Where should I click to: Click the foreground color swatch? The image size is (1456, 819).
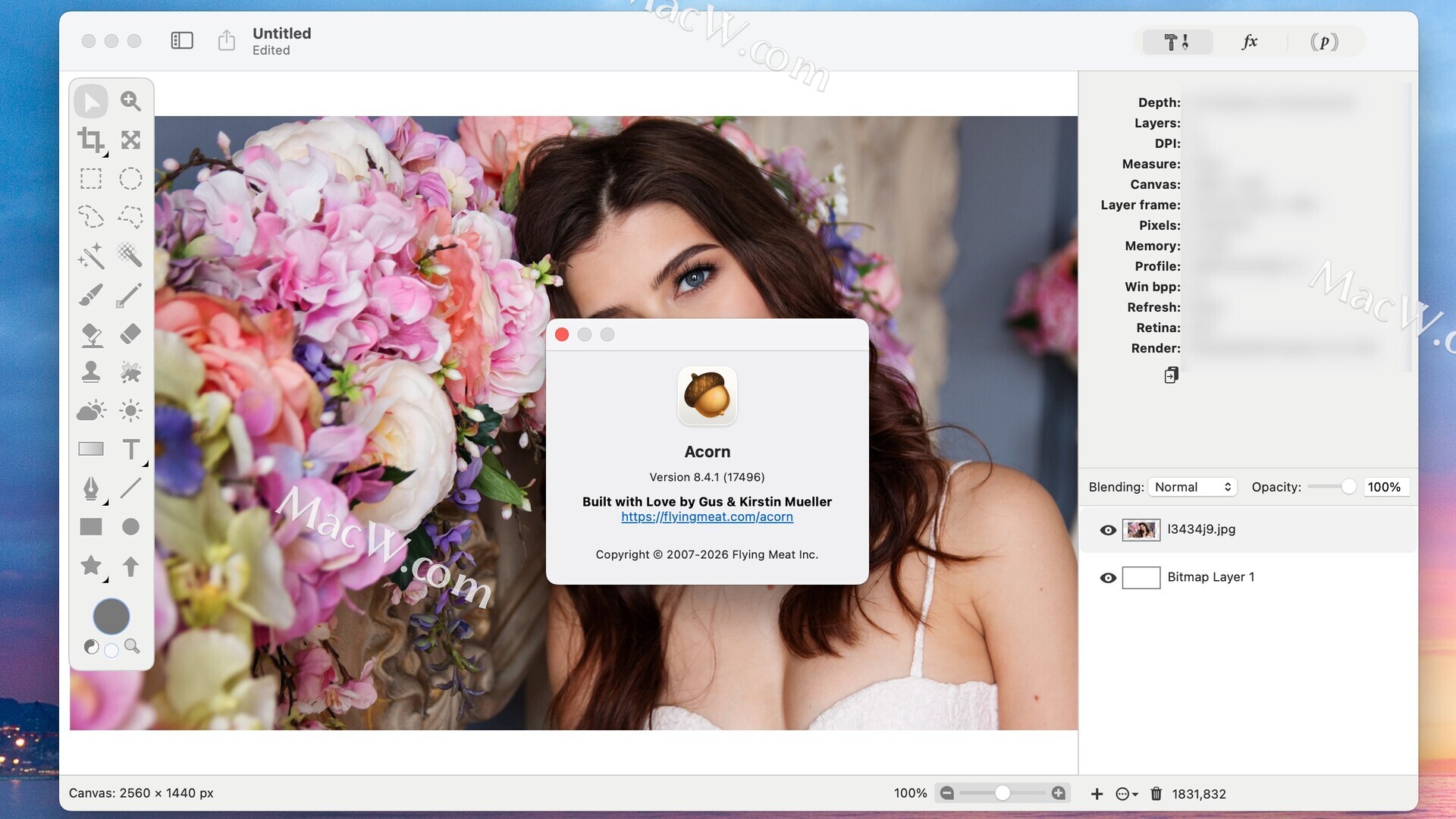point(111,616)
